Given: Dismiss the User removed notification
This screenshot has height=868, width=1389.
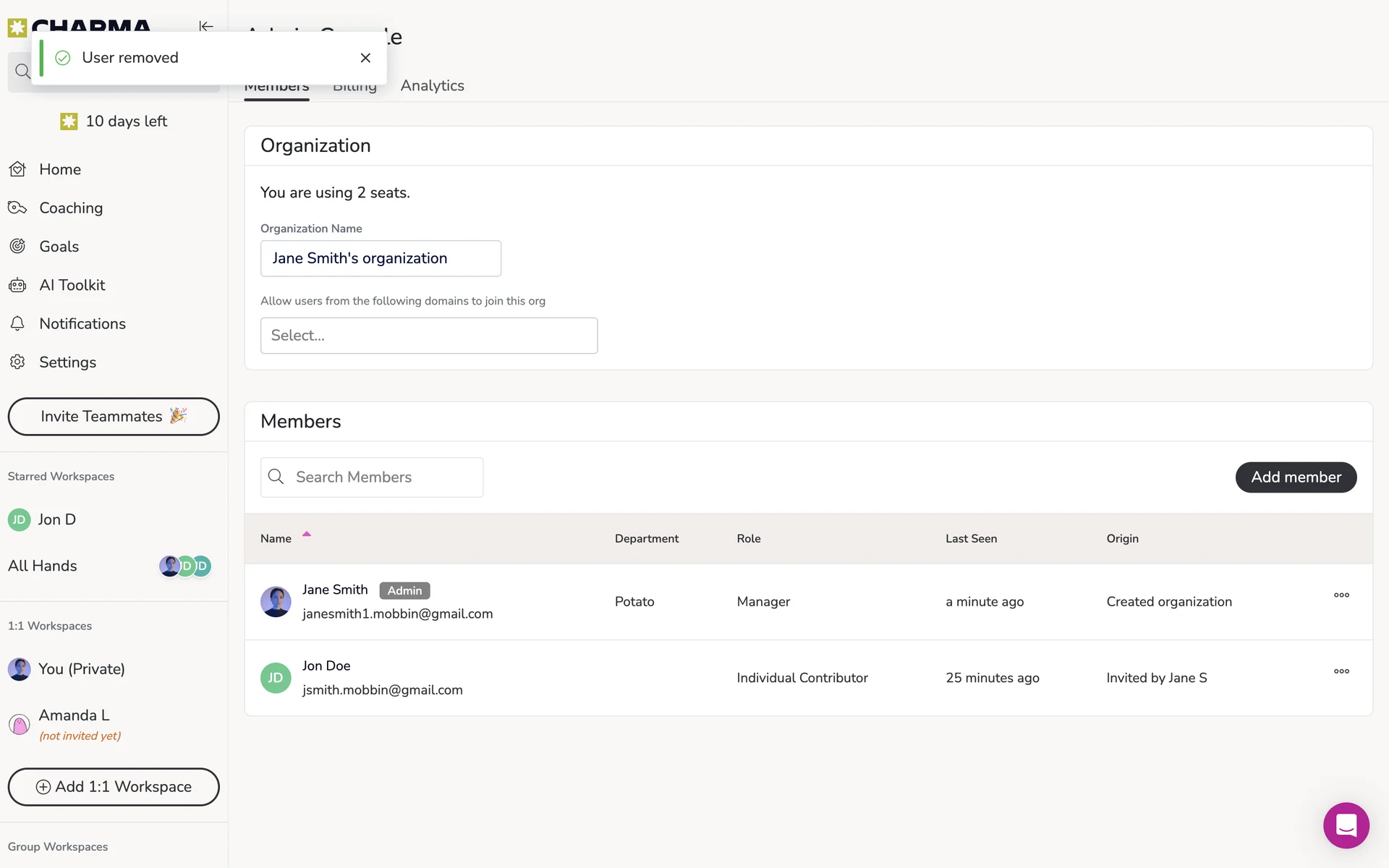Looking at the screenshot, I should pos(365,58).
